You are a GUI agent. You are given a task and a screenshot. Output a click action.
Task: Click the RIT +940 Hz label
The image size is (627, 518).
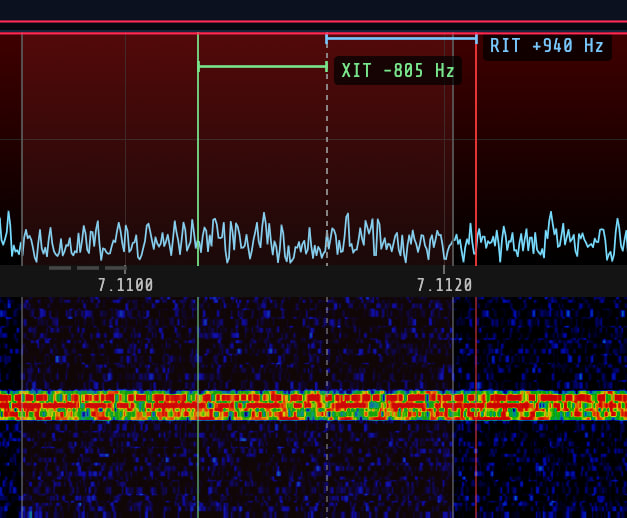pyautogui.click(x=547, y=46)
